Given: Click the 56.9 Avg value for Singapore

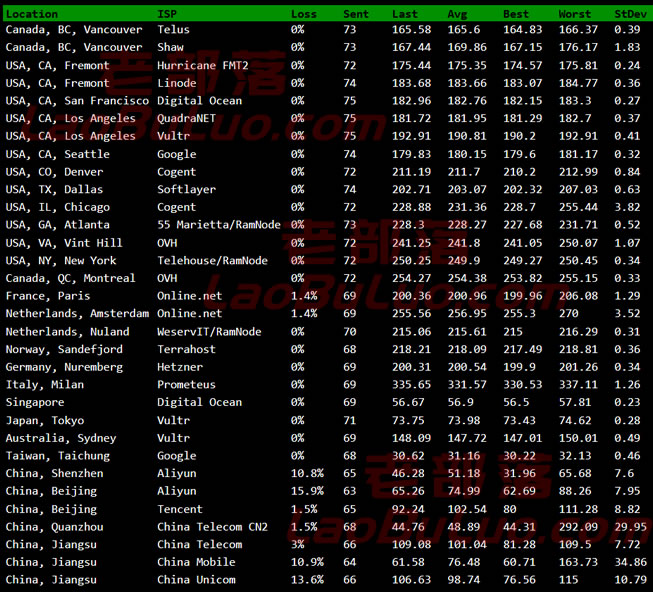Looking at the screenshot, I should (x=460, y=402).
